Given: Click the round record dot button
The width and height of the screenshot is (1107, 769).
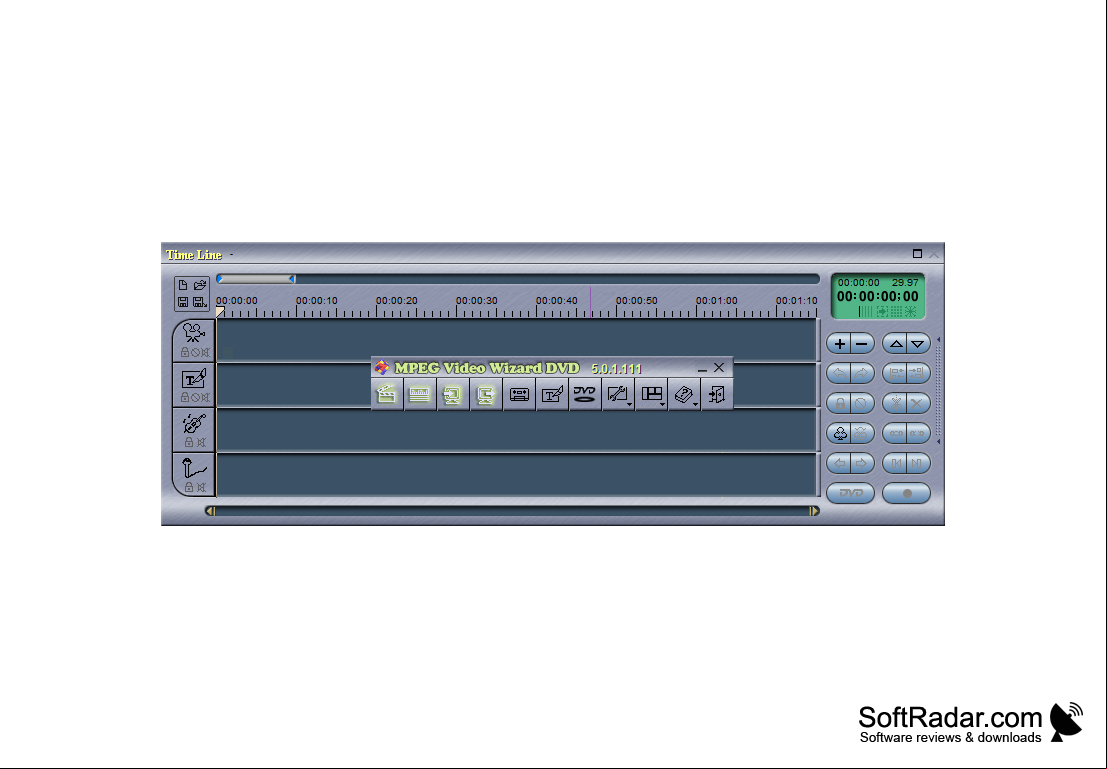Looking at the screenshot, I should 906,493.
